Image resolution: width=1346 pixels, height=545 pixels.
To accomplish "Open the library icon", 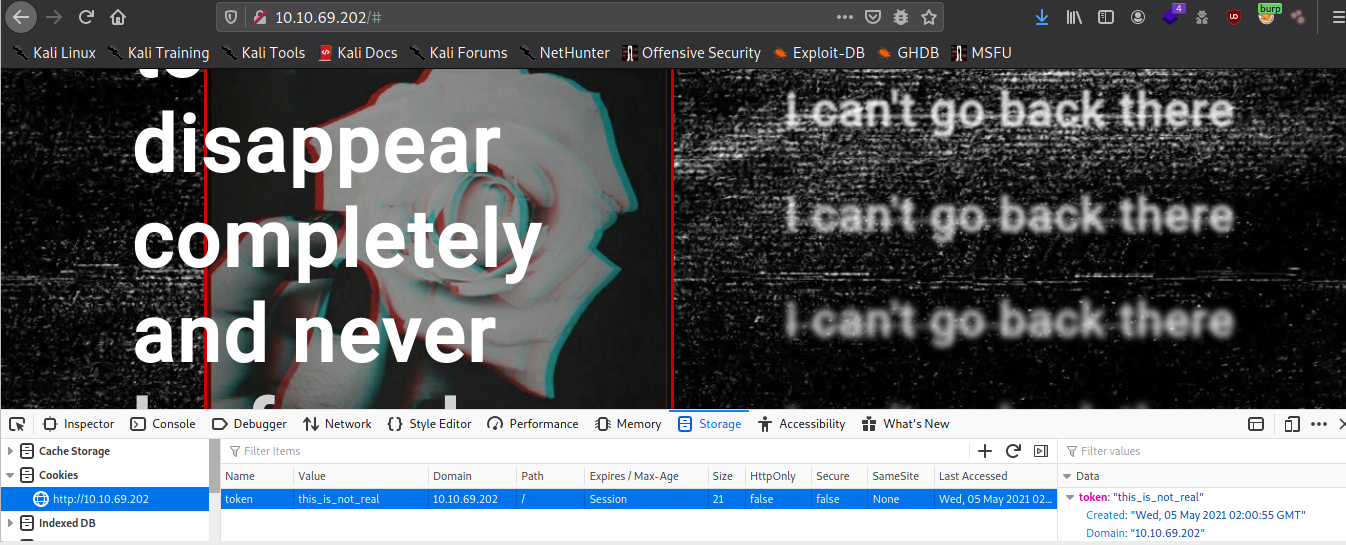I will pyautogui.click(x=1074, y=17).
